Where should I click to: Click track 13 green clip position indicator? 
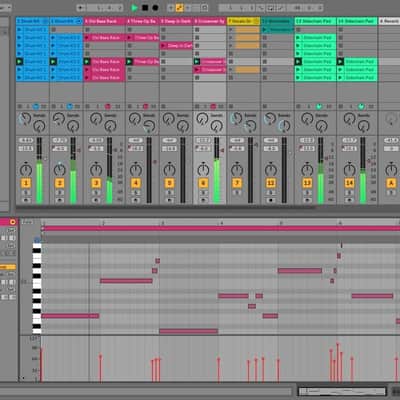click(319, 107)
